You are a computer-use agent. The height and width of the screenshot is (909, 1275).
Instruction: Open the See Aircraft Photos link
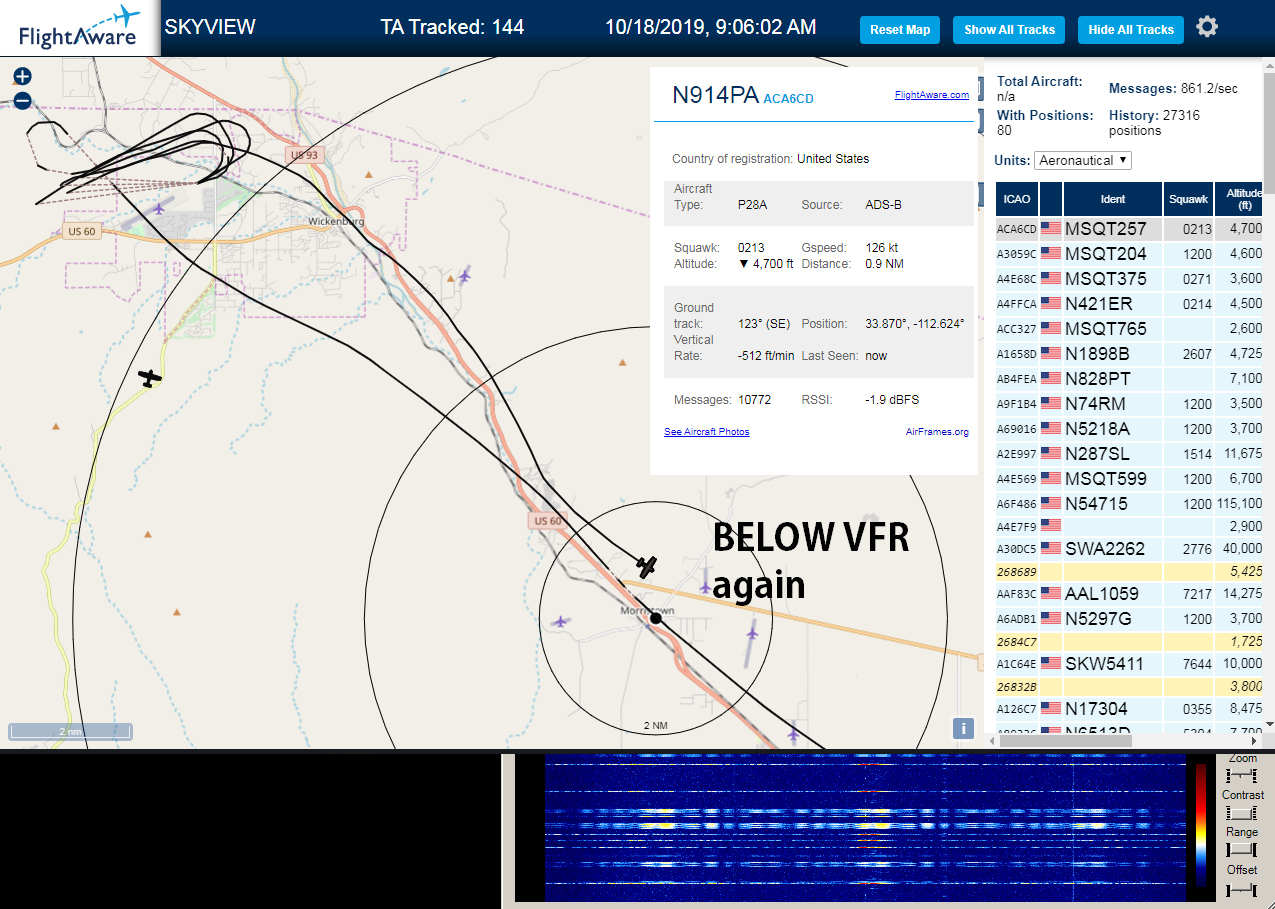707,432
